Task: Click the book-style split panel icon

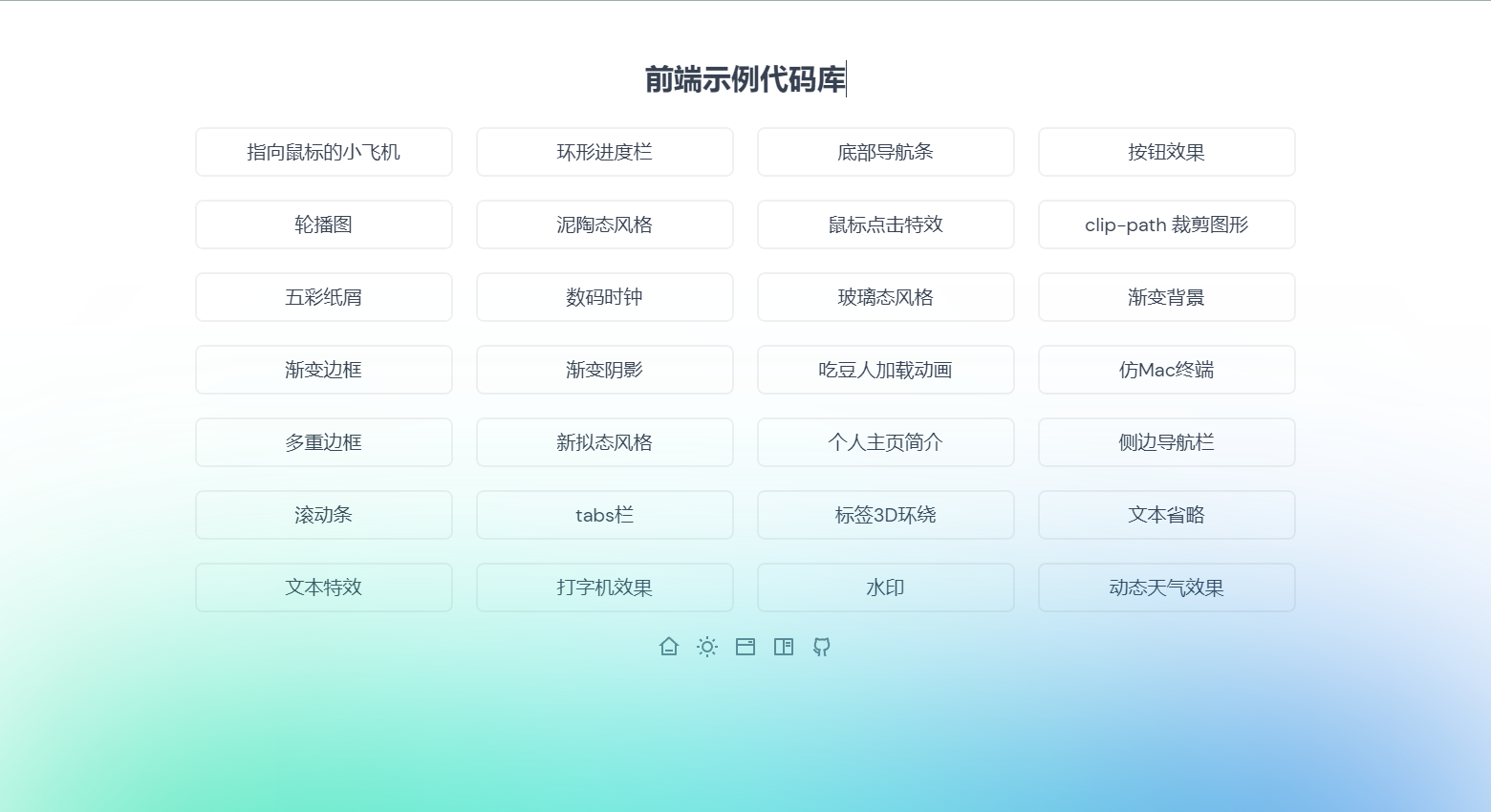Action: (784, 647)
